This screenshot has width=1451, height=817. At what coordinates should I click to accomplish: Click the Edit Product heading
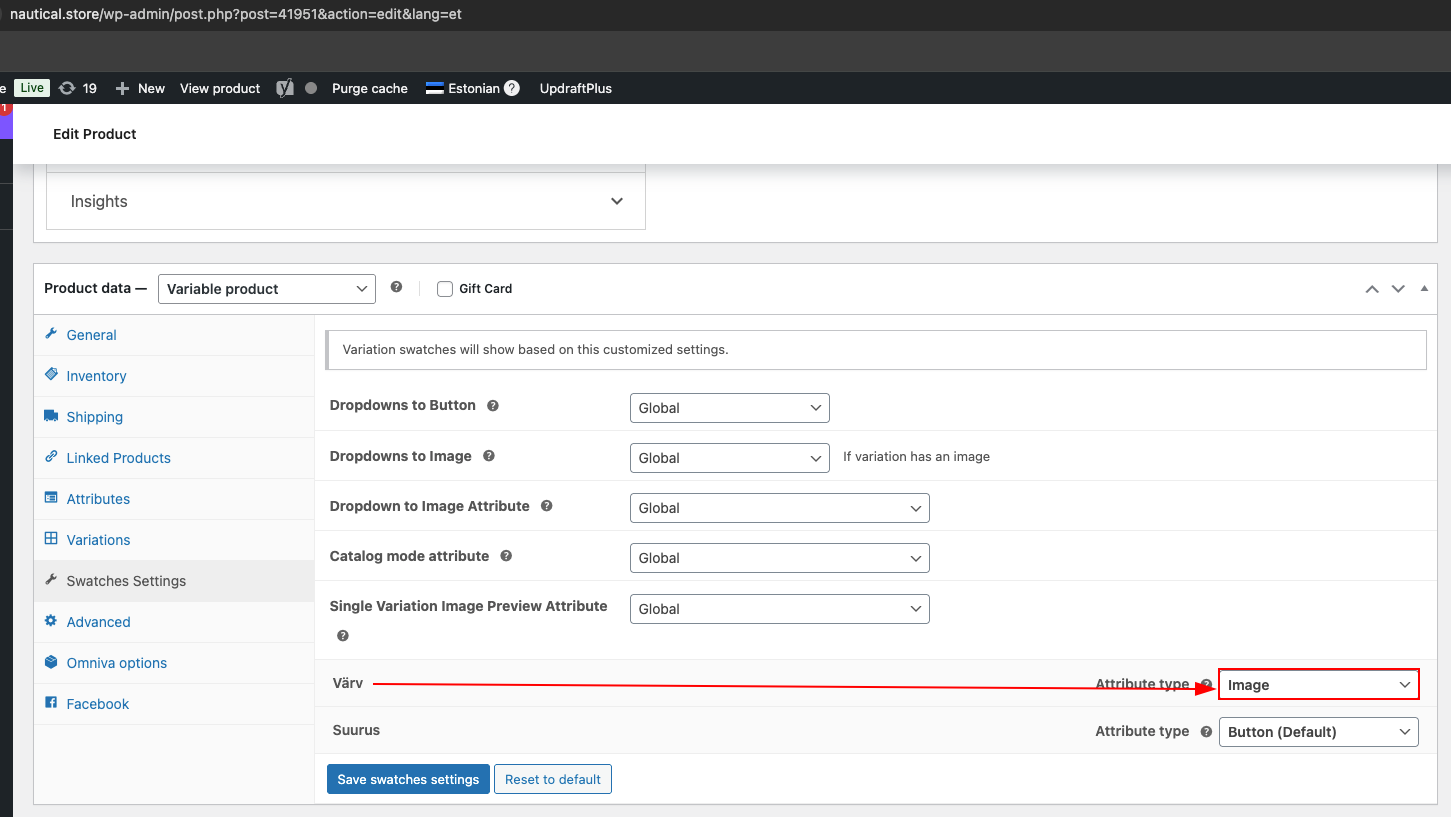(x=95, y=134)
